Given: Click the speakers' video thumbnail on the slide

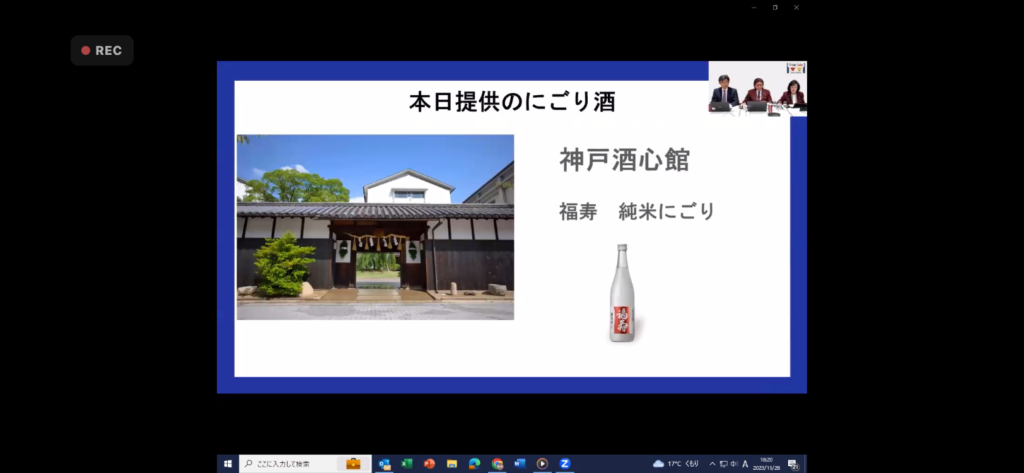Looking at the screenshot, I should [x=758, y=89].
